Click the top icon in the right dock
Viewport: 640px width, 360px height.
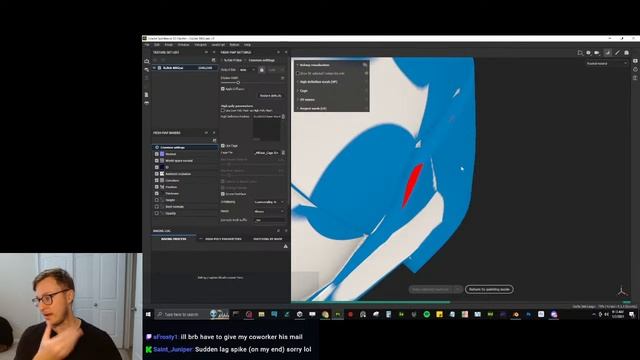pos(635,61)
